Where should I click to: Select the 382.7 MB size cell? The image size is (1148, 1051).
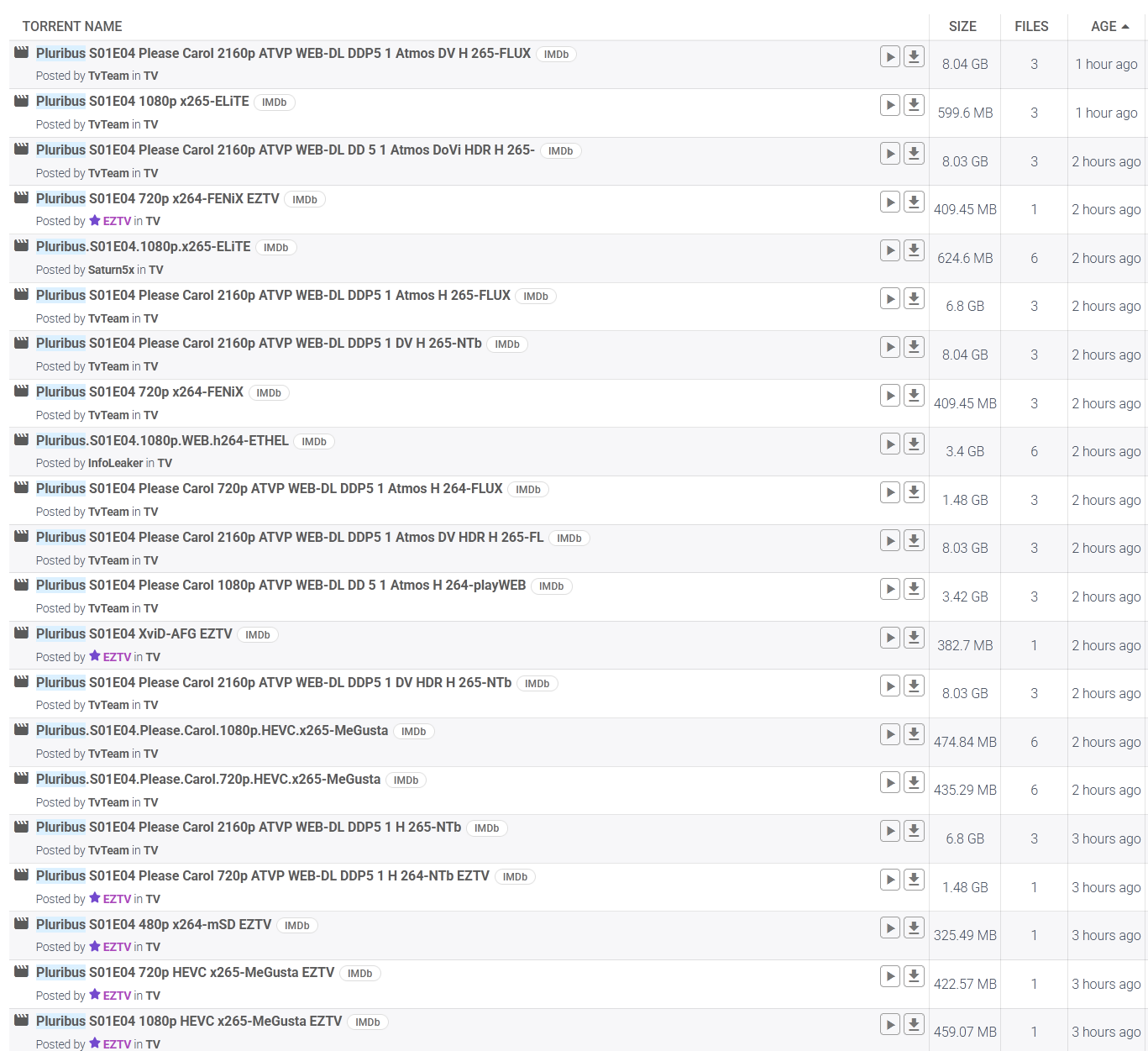click(x=965, y=645)
